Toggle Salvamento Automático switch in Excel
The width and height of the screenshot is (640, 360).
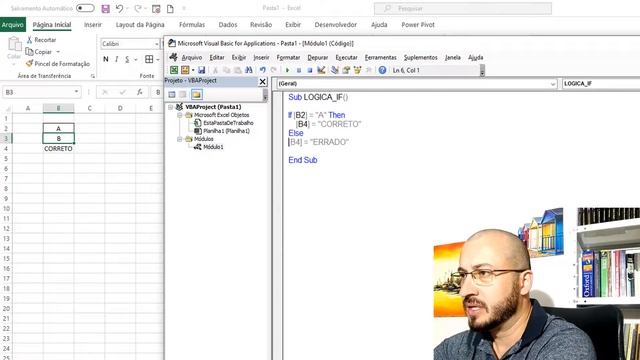pyautogui.click(x=85, y=8)
